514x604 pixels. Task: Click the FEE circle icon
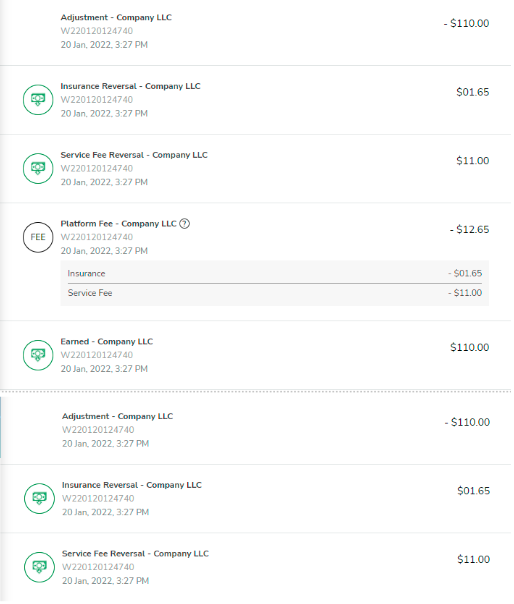coord(38,238)
